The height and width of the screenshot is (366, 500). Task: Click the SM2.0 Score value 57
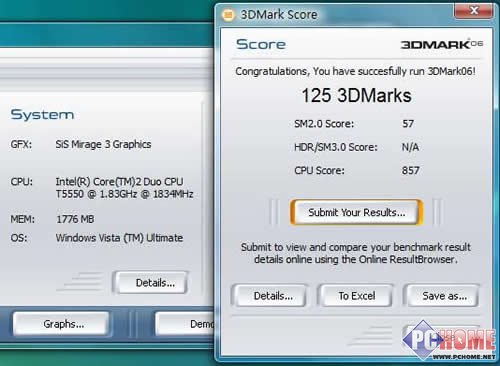[408, 124]
